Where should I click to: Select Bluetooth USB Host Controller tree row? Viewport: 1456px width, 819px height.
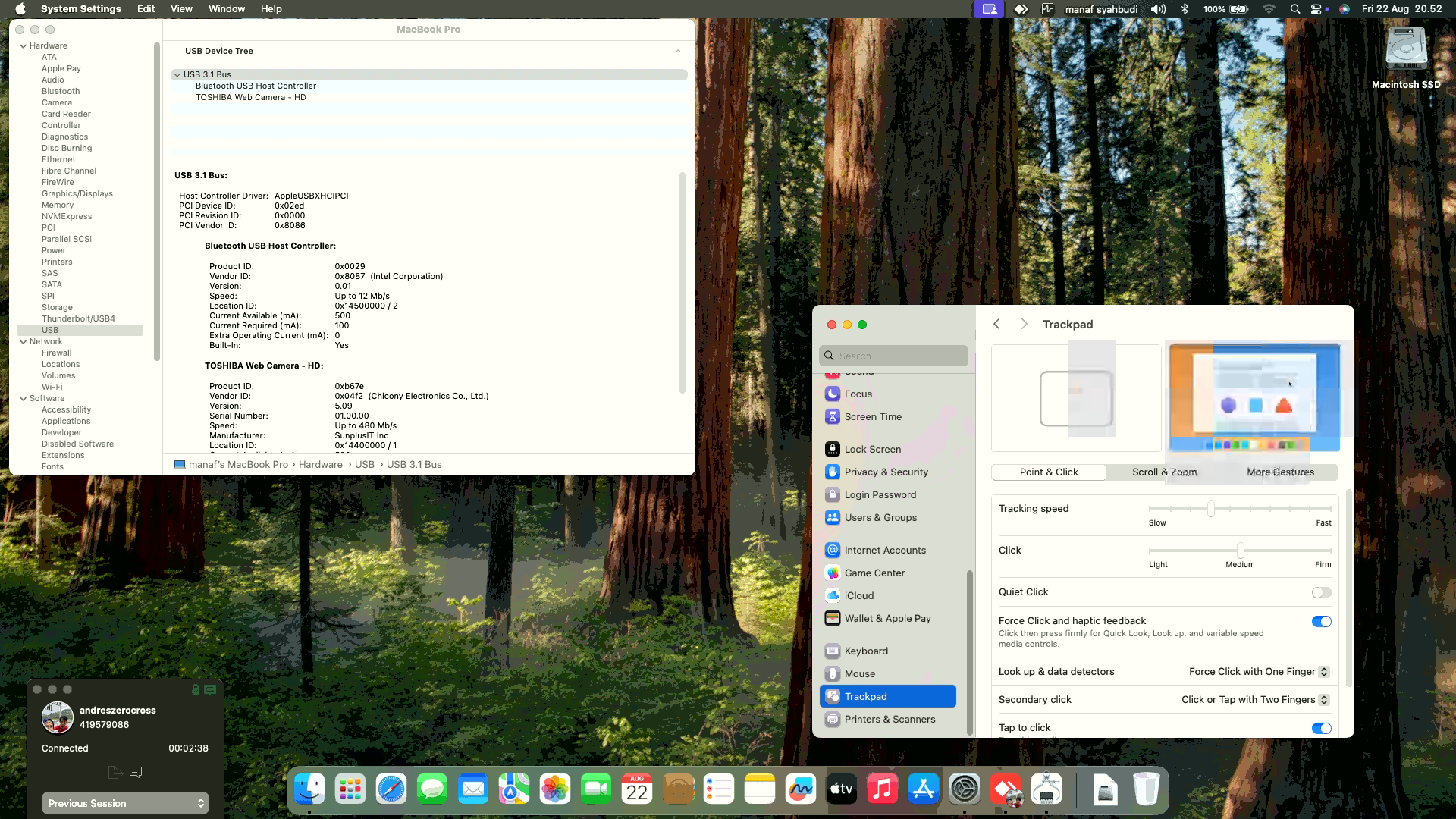click(256, 86)
